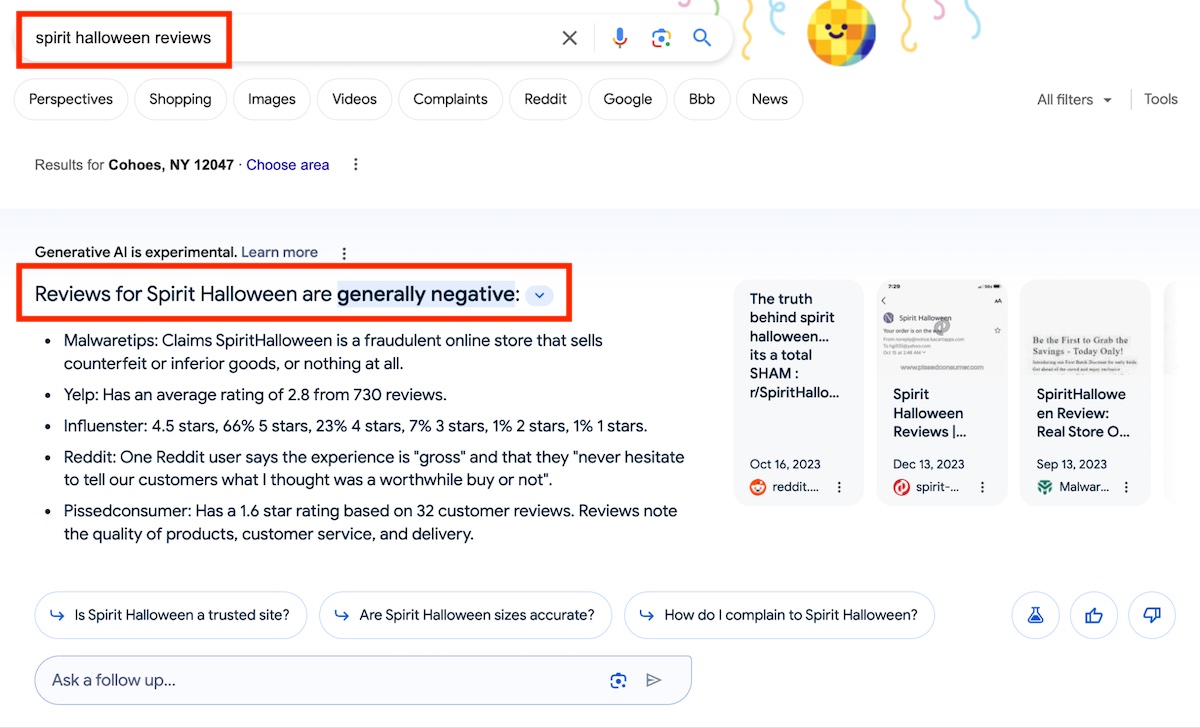Open the Search Labs flask icon
This screenshot has height=728, width=1200.
point(1035,615)
